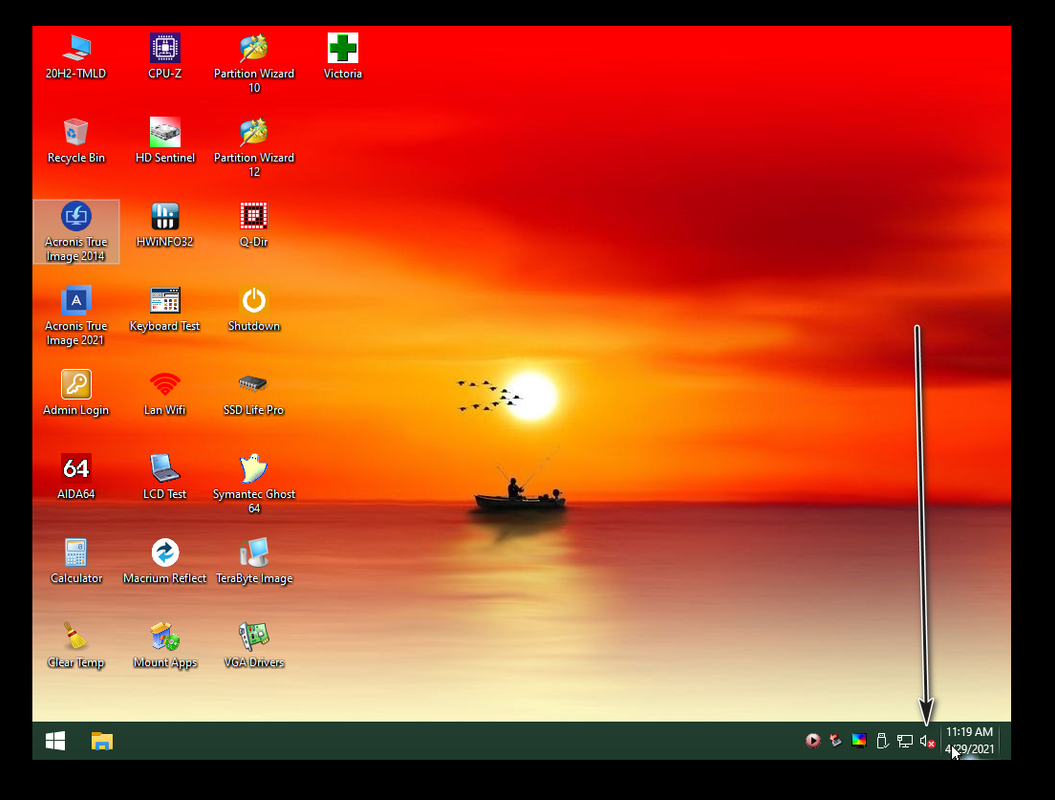This screenshot has width=1055, height=800.
Task: Select Symantec Ghost 64 icon
Action: (x=254, y=484)
